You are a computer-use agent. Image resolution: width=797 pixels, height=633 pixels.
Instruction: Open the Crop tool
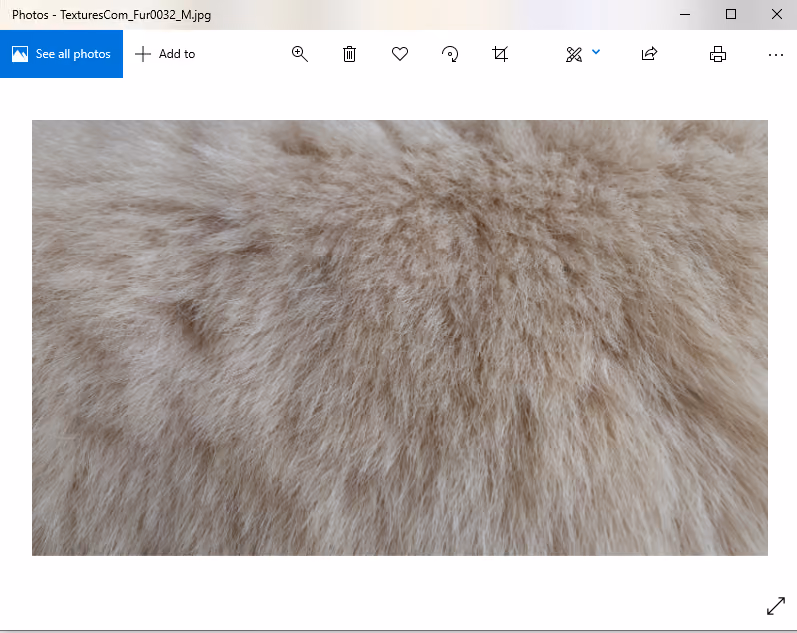(500, 54)
